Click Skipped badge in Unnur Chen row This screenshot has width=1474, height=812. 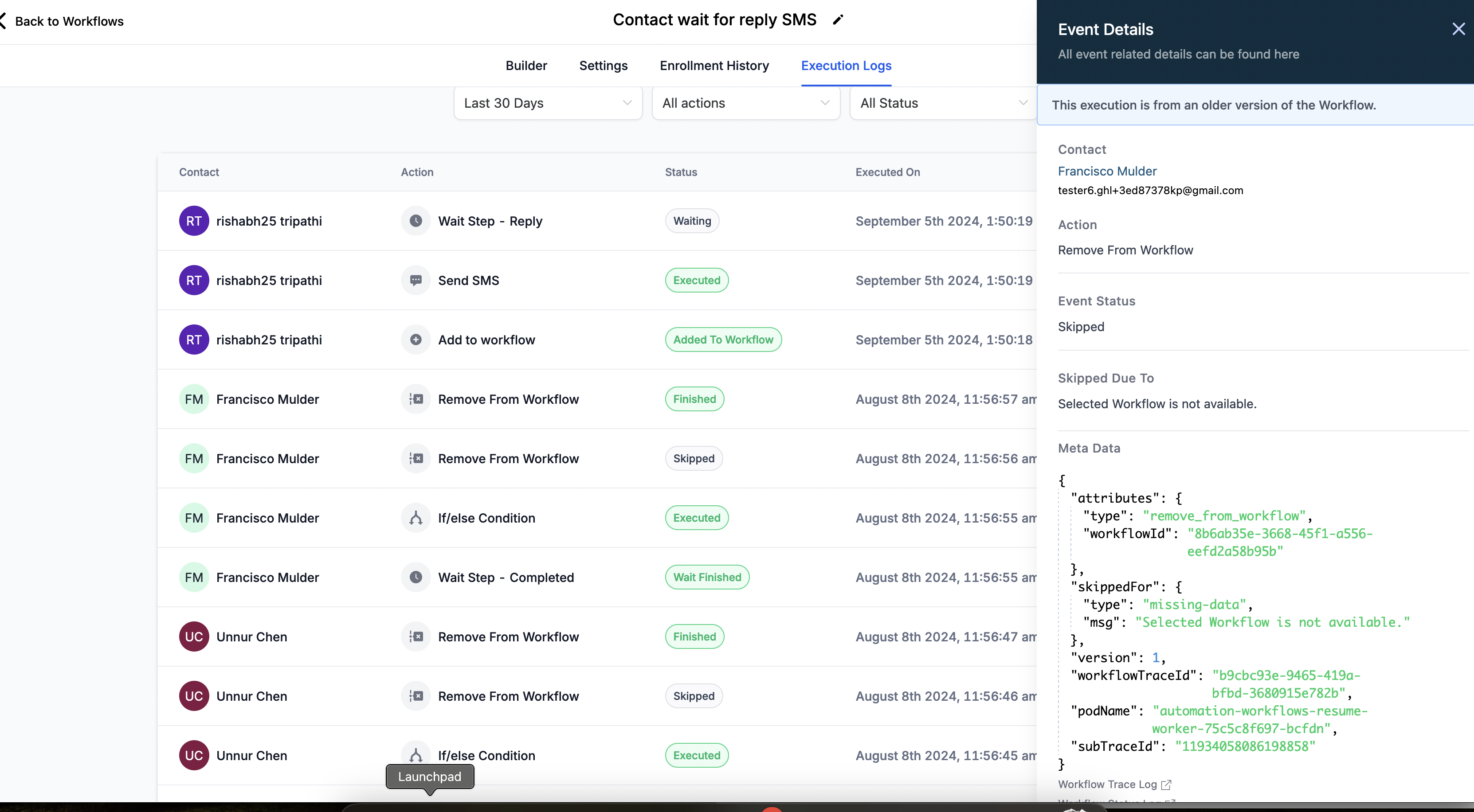(x=694, y=696)
